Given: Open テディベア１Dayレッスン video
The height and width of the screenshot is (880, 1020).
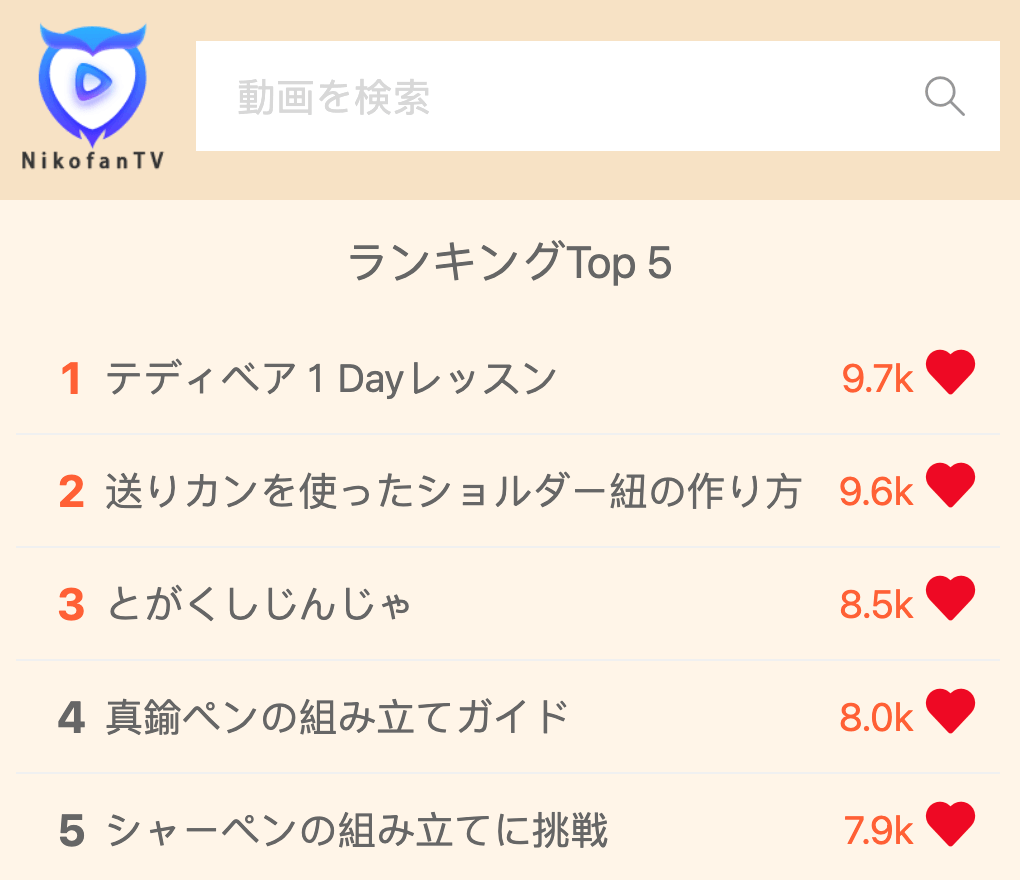Looking at the screenshot, I should pos(330,379).
